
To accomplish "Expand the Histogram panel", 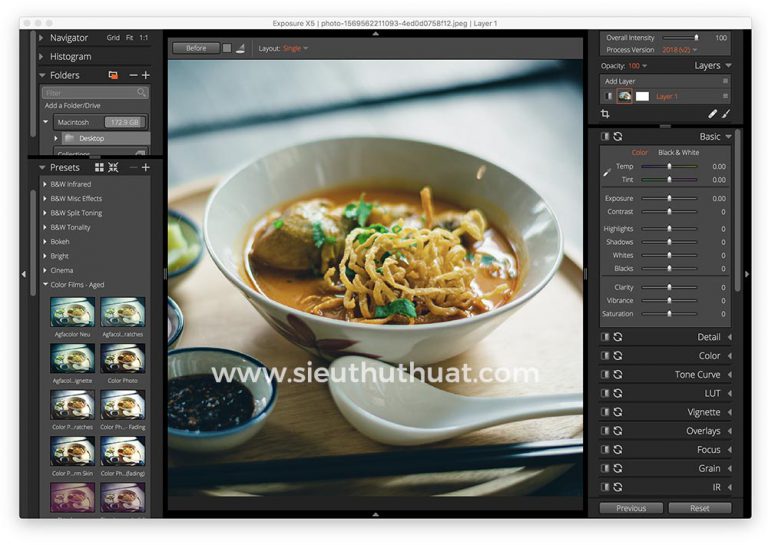I will click(x=42, y=56).
